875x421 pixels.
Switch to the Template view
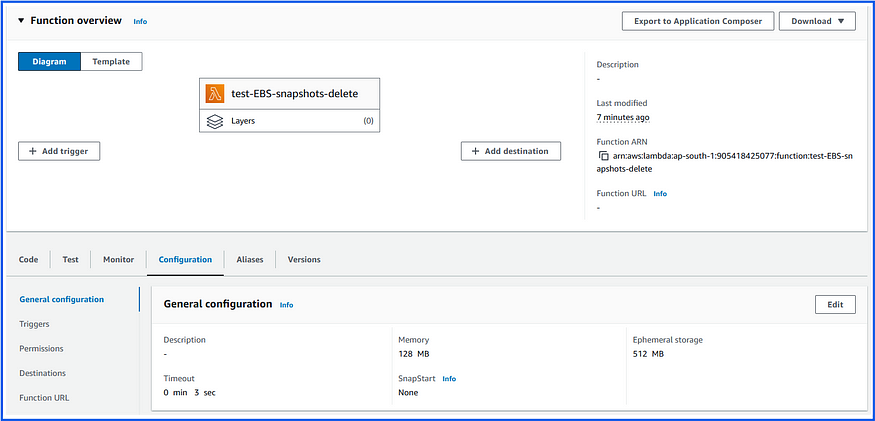(111, 61)
